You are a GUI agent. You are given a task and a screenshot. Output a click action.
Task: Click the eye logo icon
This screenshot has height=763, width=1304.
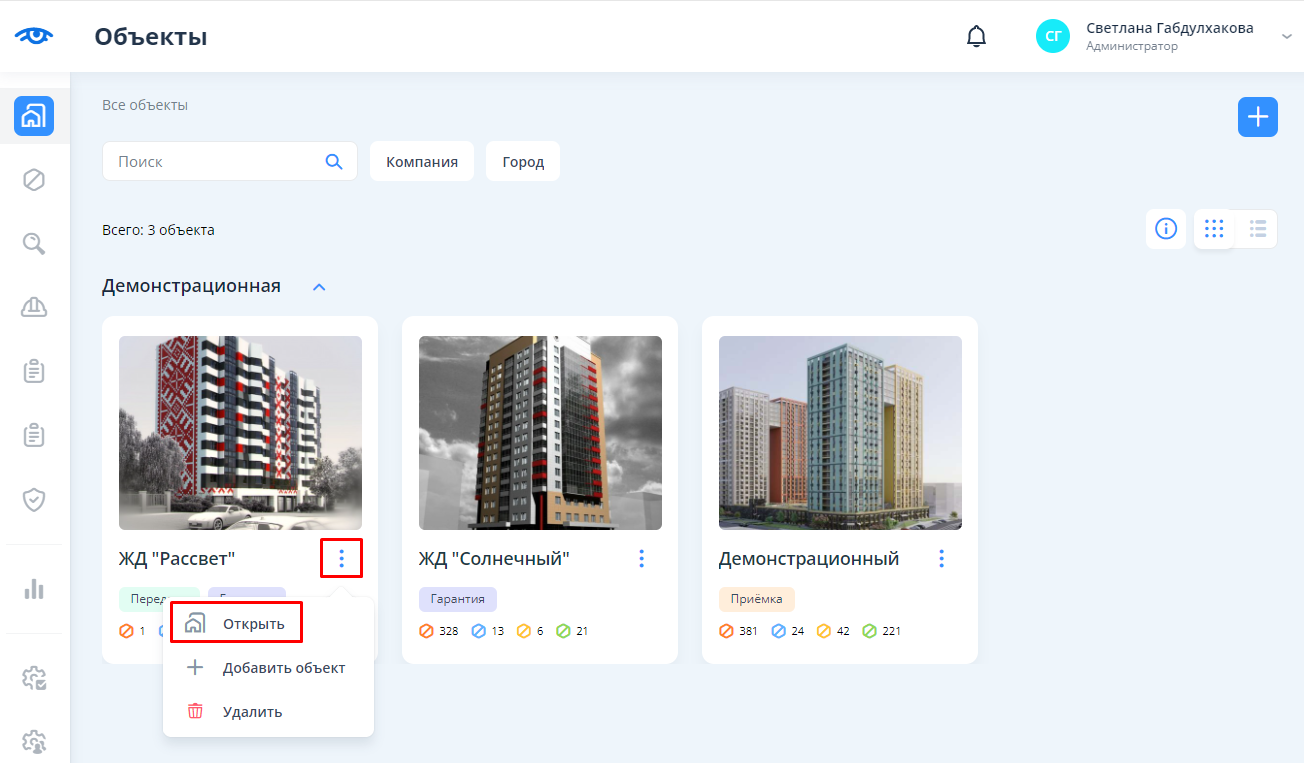(34, 36)
